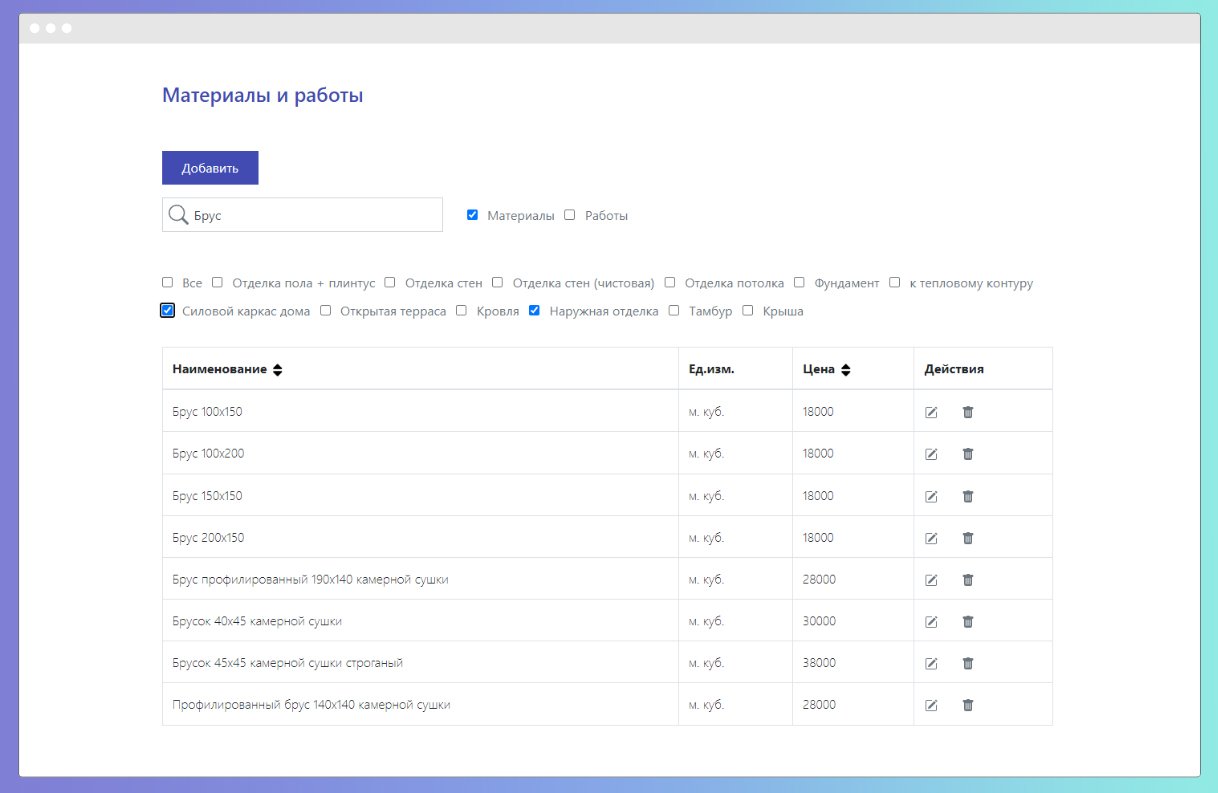Delete Брусок 40х45 камерной сушки
This screenshot has height=793, width=1218.
click(968, 622)
